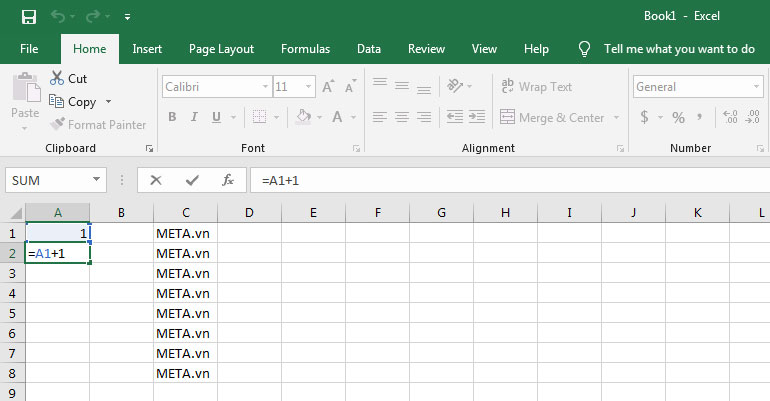The height and width of the screenshot is (401, 770).
Task: Open the Review ribbon tab
Action: tap(426, 49)
